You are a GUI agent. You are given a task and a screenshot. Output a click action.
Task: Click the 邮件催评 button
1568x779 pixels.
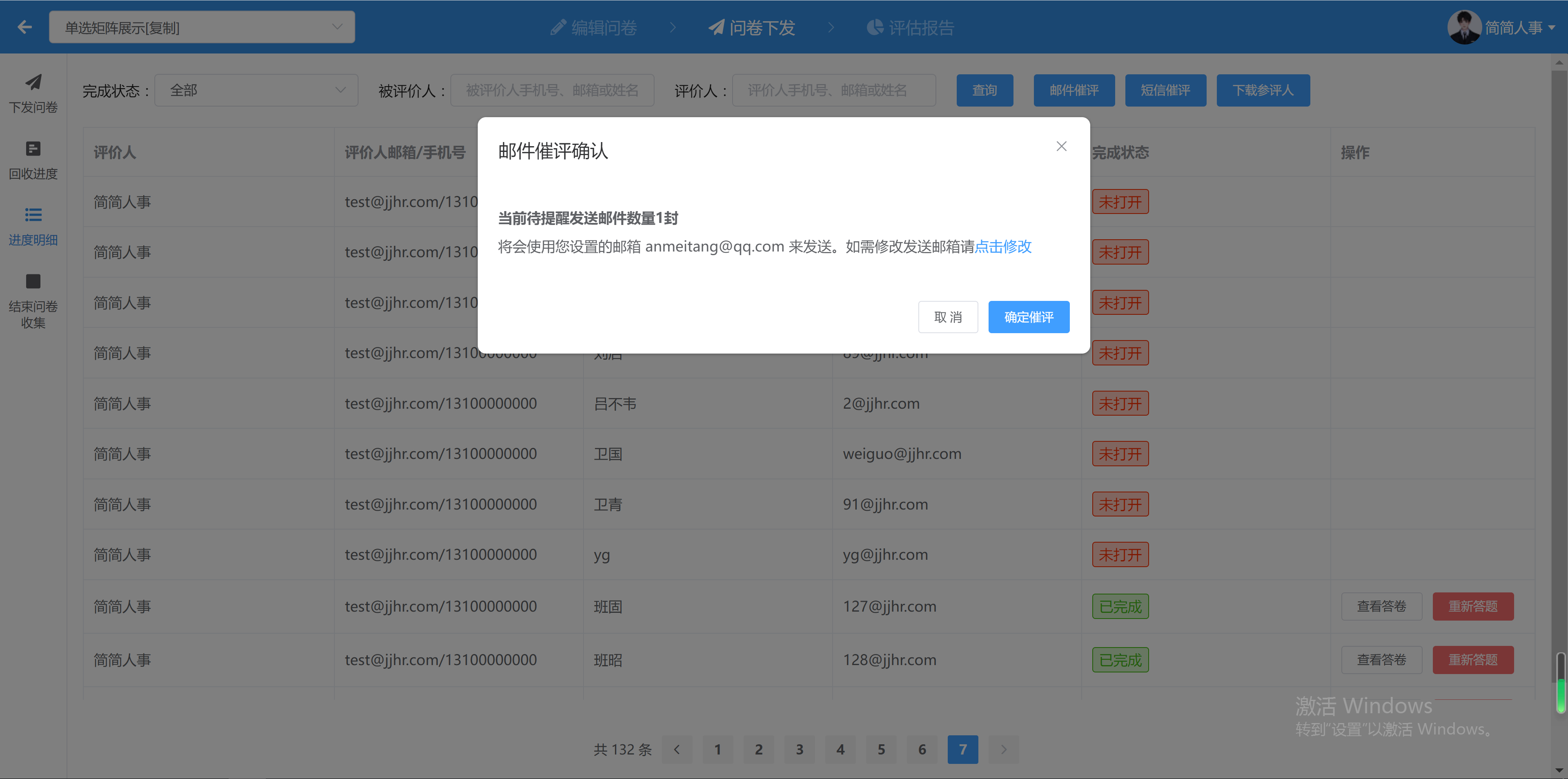[1074, 91]
